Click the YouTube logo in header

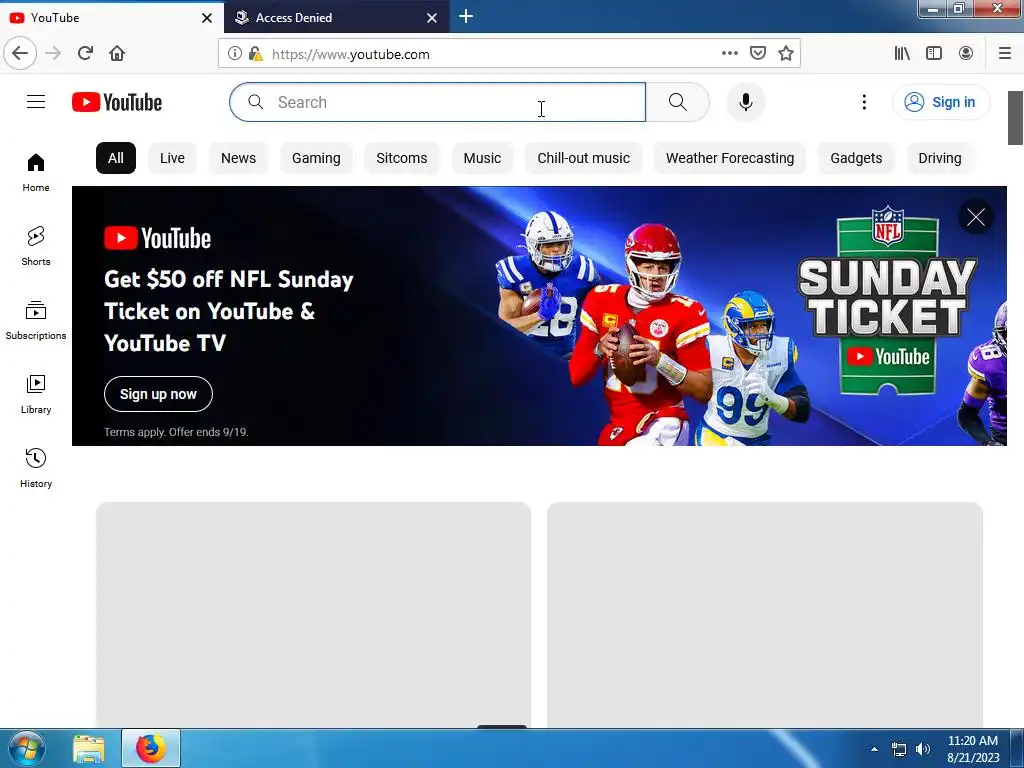(x=117, y=102)
